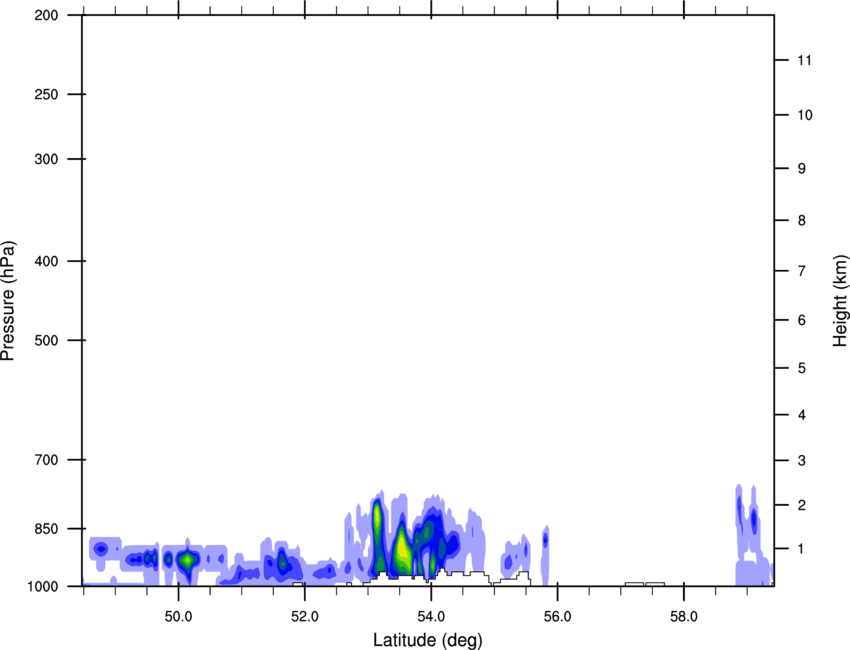Click the 'Latitude (deg)' axis title

point(427,640)
